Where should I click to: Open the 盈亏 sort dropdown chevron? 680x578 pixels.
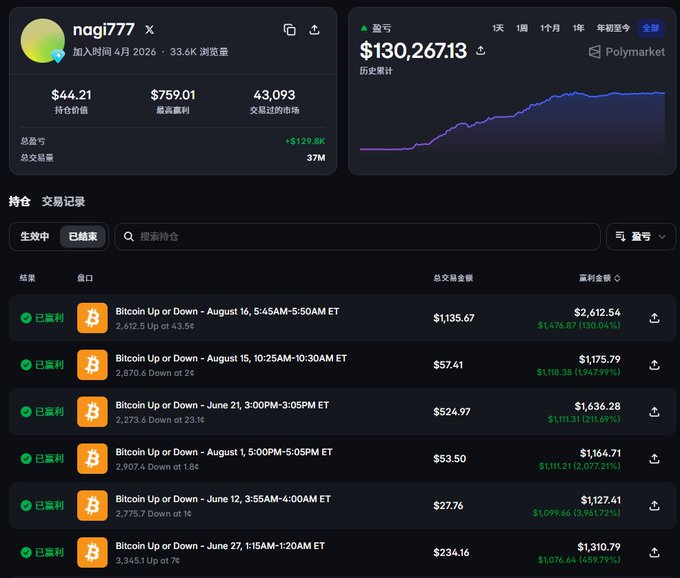tap(662, 237)
